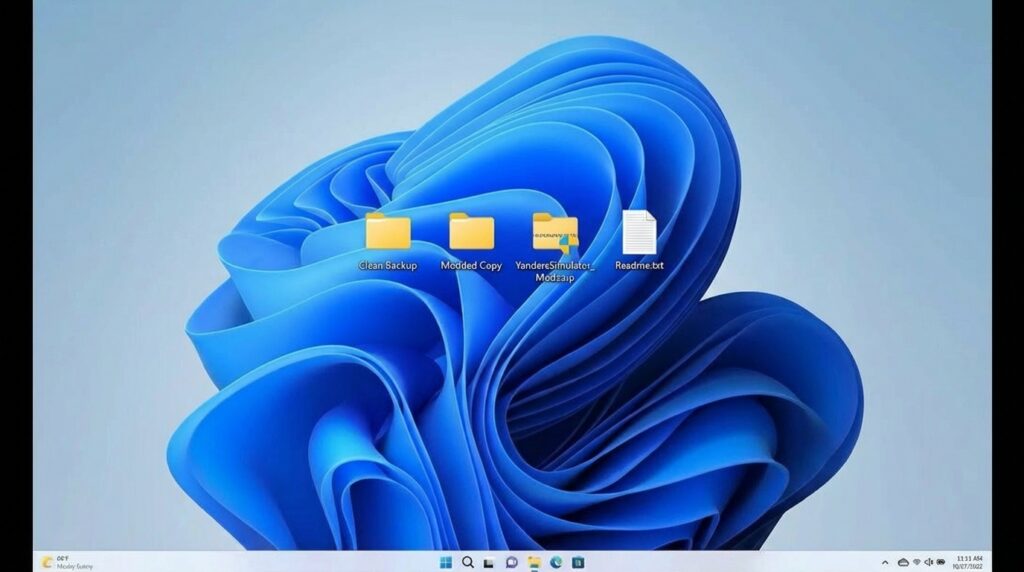
Task: Open the Windows Start menu
Action: [445, 562]
